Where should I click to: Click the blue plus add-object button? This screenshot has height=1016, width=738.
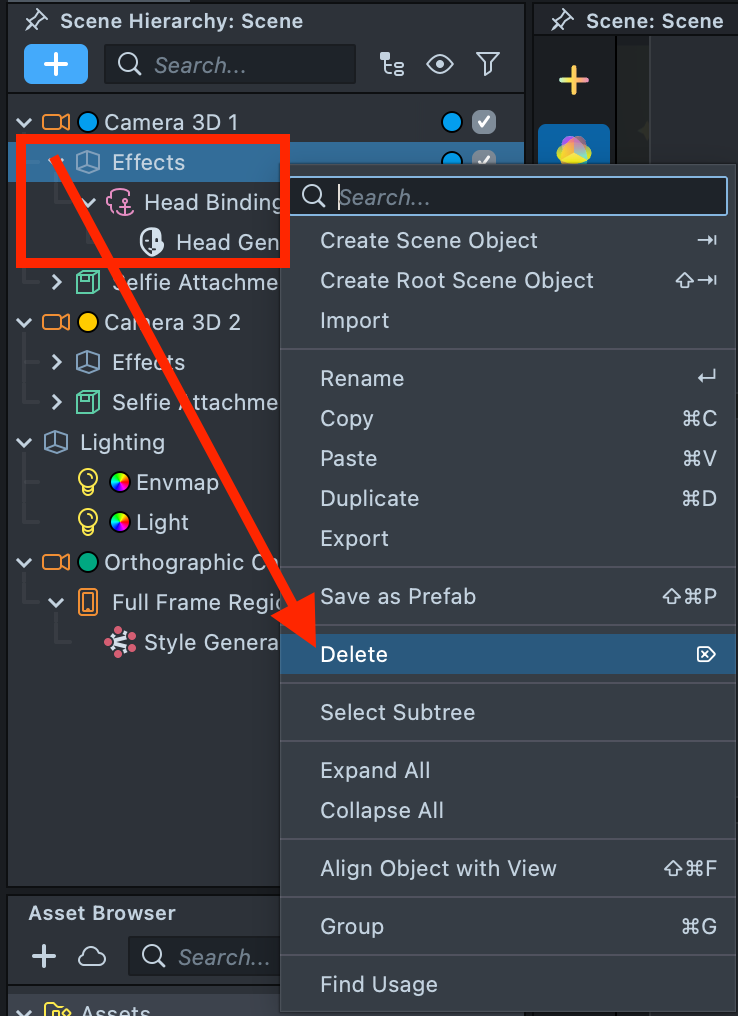56,65
